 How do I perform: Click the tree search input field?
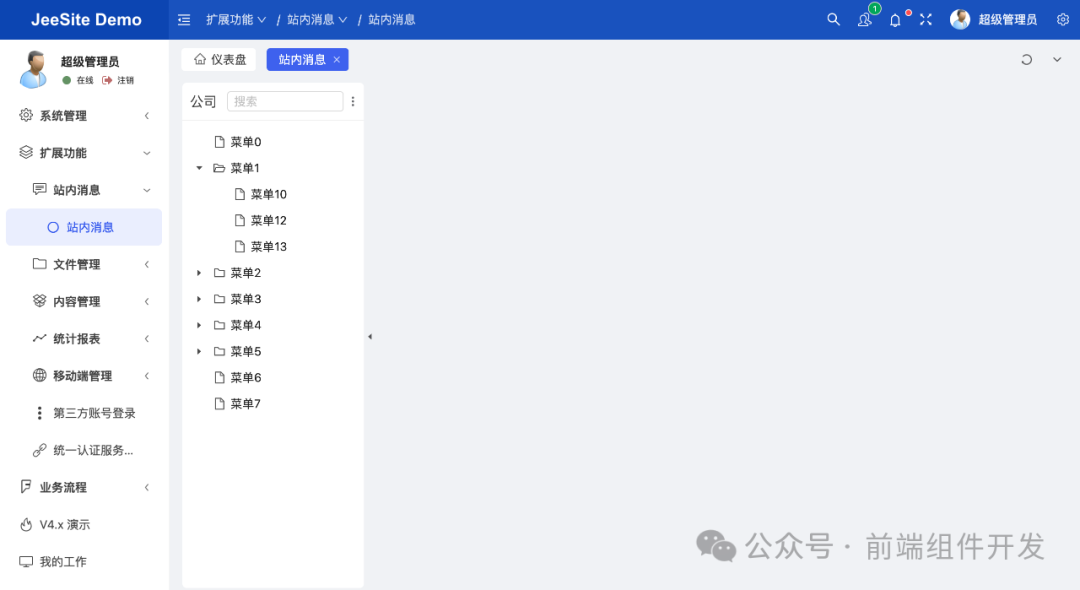(285, 101)
